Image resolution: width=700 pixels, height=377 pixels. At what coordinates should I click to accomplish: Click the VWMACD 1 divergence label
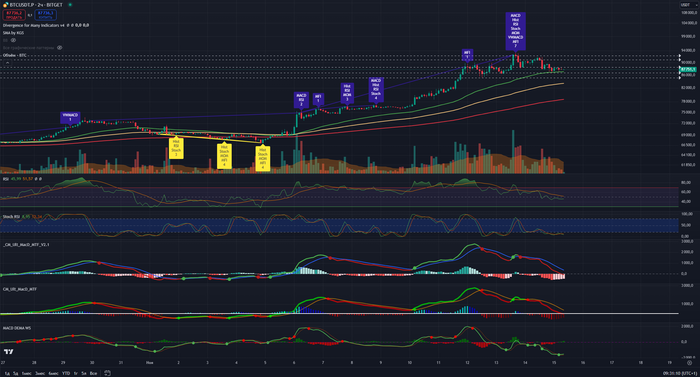(70, 117)
